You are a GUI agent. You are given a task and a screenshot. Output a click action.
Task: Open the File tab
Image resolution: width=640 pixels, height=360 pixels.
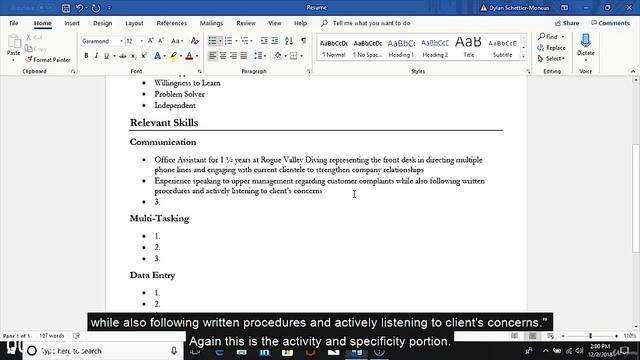tap(13, 23)
